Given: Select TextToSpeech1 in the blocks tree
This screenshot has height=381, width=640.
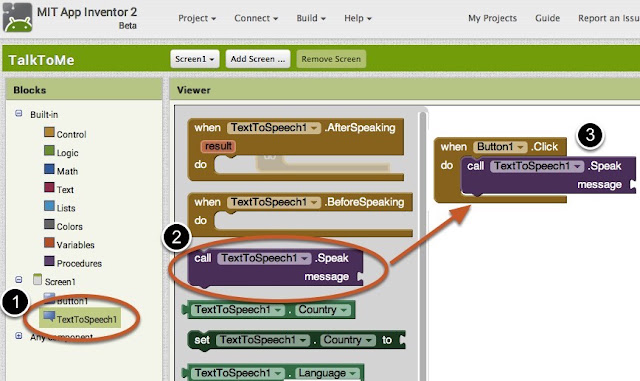Looking at the screenshot, I should [x=87, y=319].
